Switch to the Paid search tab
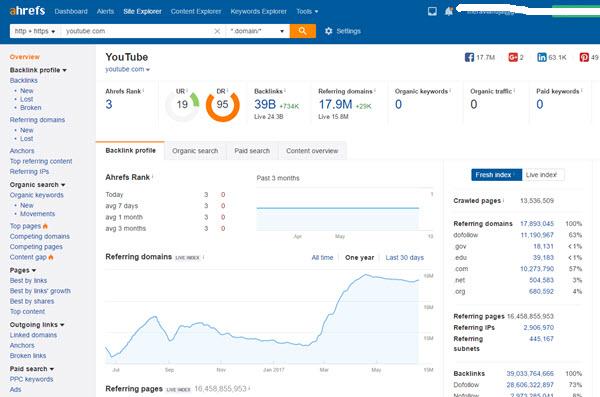 coord(252,151)
